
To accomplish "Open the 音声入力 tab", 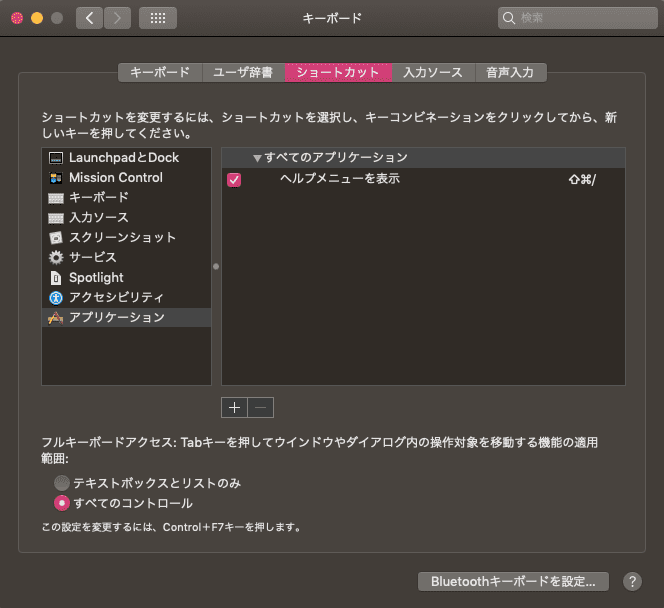I will pos(510,72).
